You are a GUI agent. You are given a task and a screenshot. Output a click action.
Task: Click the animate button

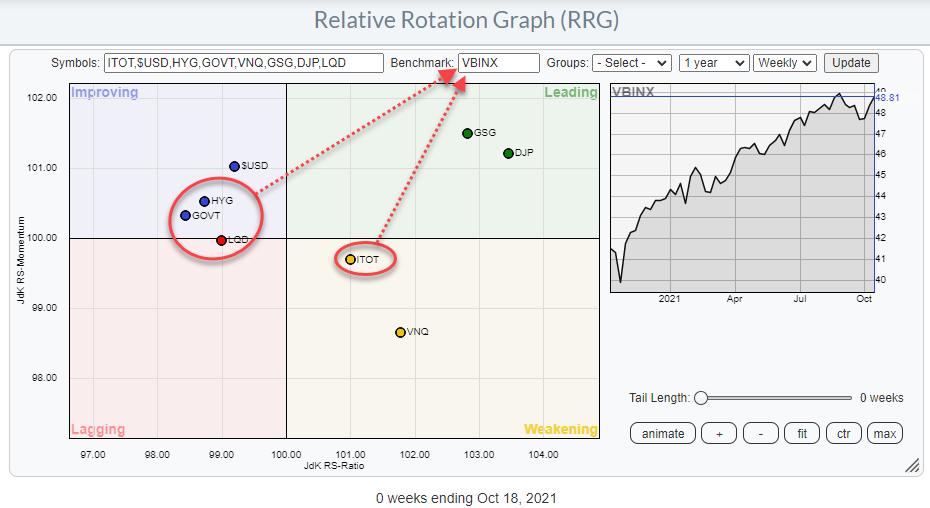(663, 433)
